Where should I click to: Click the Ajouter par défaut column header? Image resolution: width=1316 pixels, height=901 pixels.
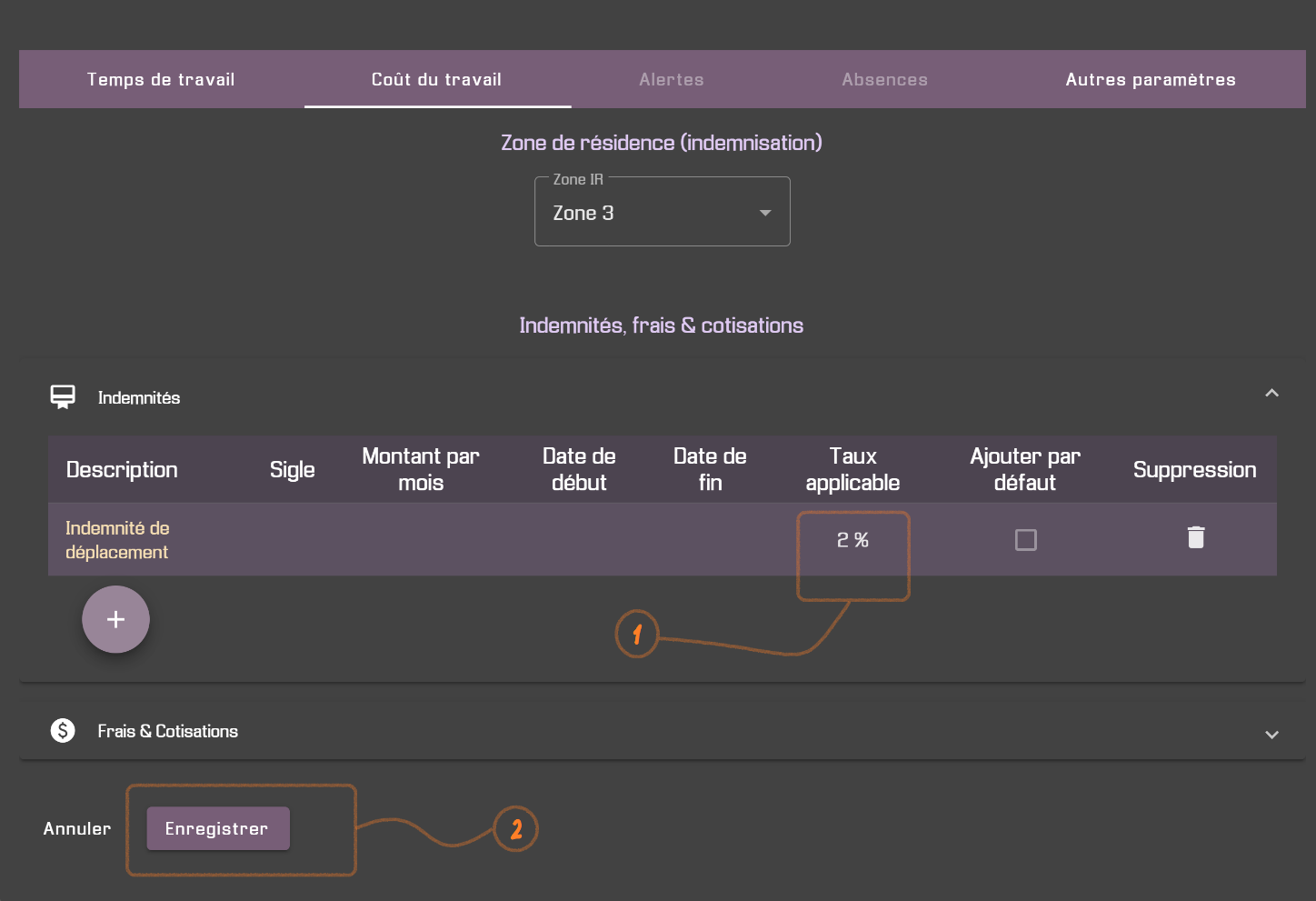click(1025, 469)
